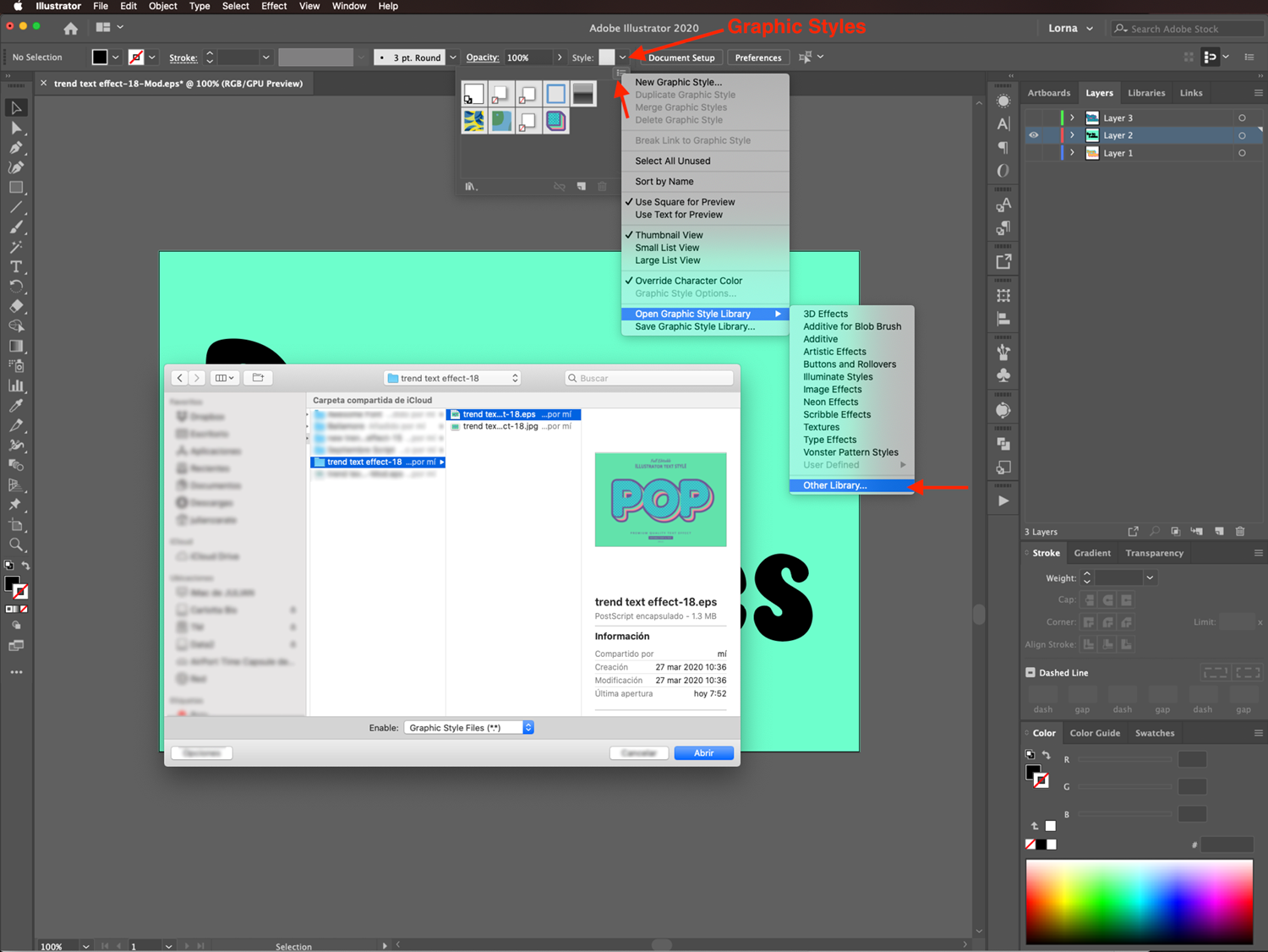
Task: Open the Graphic Styles panel menu icon
Action: [x=621, y=74]
